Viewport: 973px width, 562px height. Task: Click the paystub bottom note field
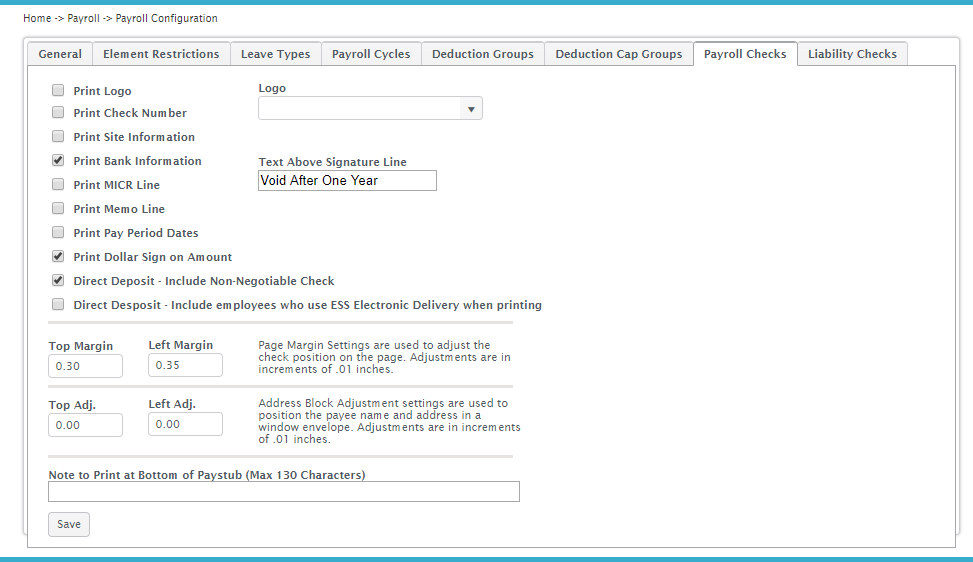tap(284, 491)
